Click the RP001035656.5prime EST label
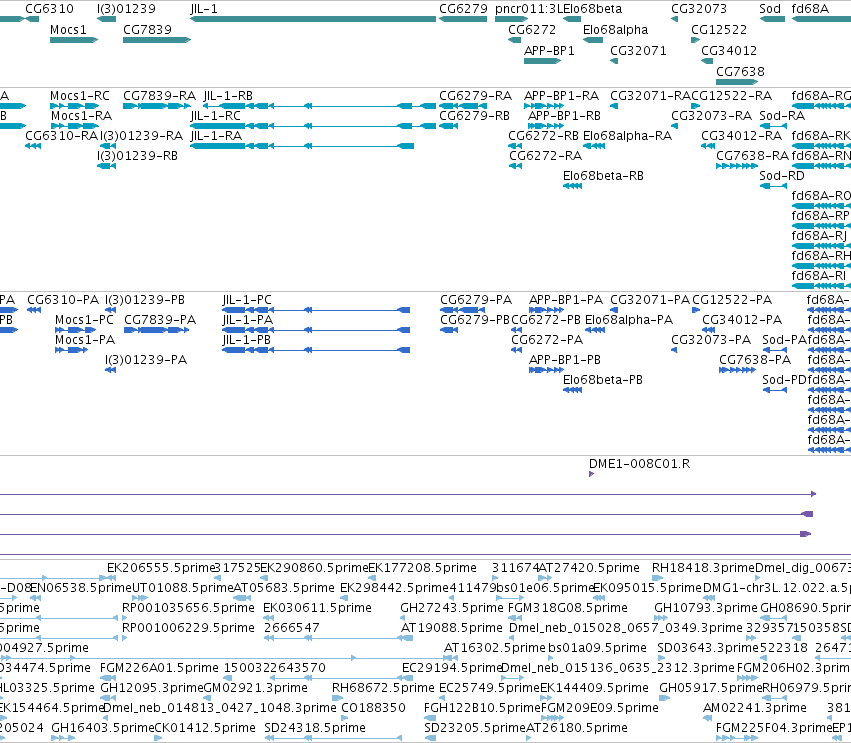 point(188,608)
